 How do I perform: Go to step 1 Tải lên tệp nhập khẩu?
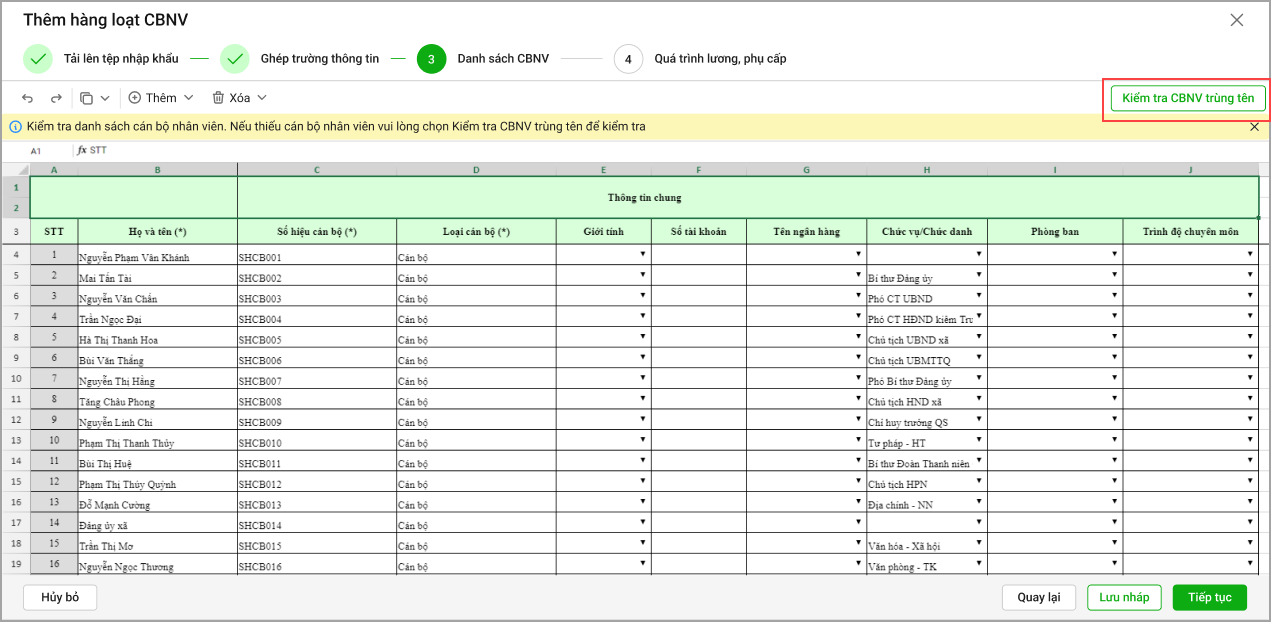pyautogui.click(x=38, y=59)
